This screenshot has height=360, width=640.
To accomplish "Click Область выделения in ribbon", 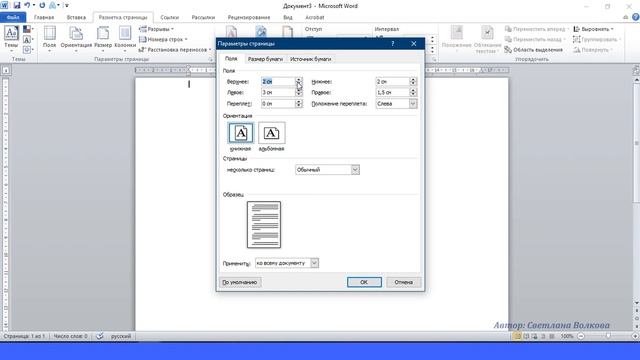I will [x=534, y=50].
